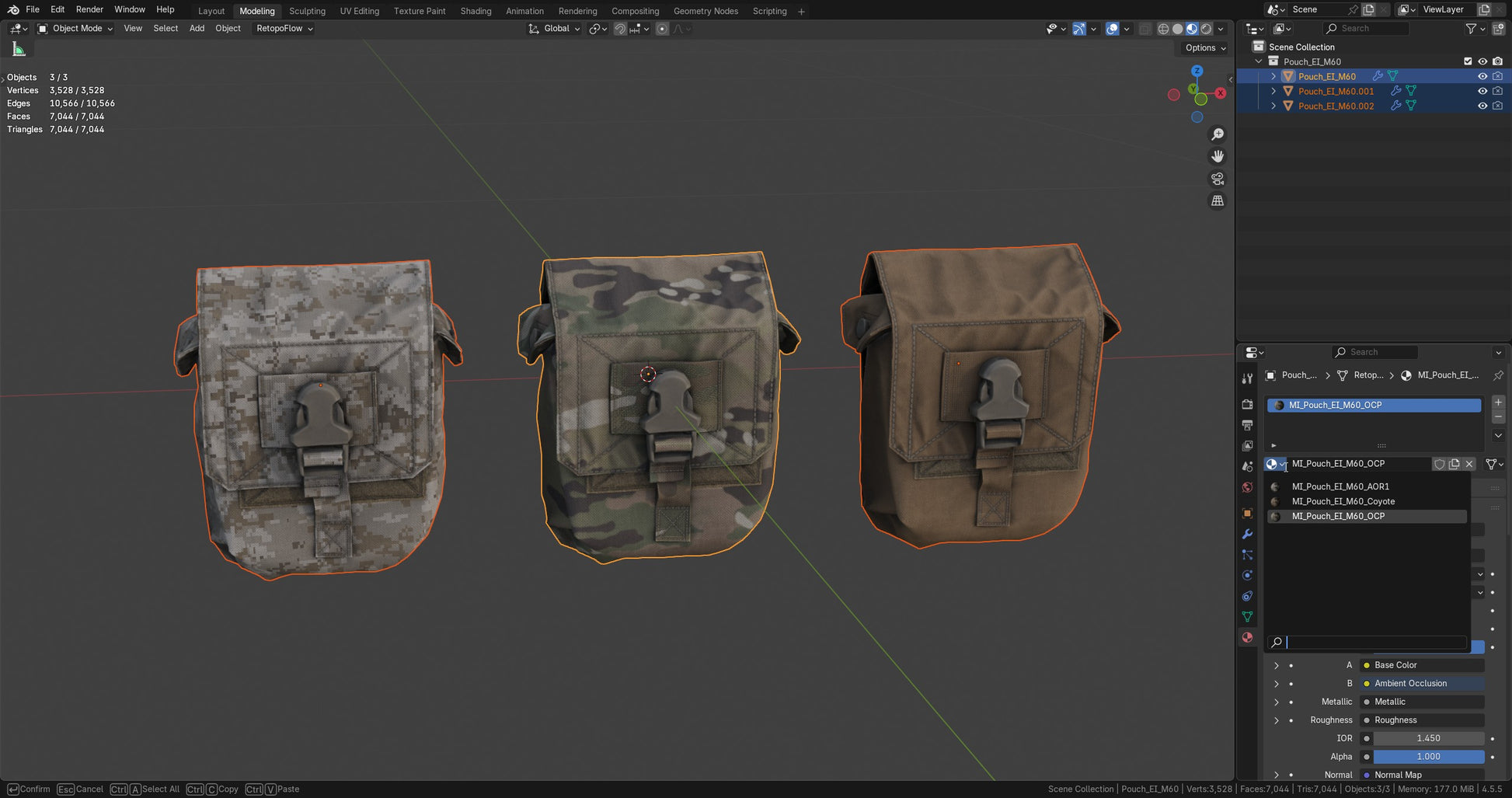Switch to the UV Editing workspace tab
The image size is (1512, 798).
[x=359, y=11]
